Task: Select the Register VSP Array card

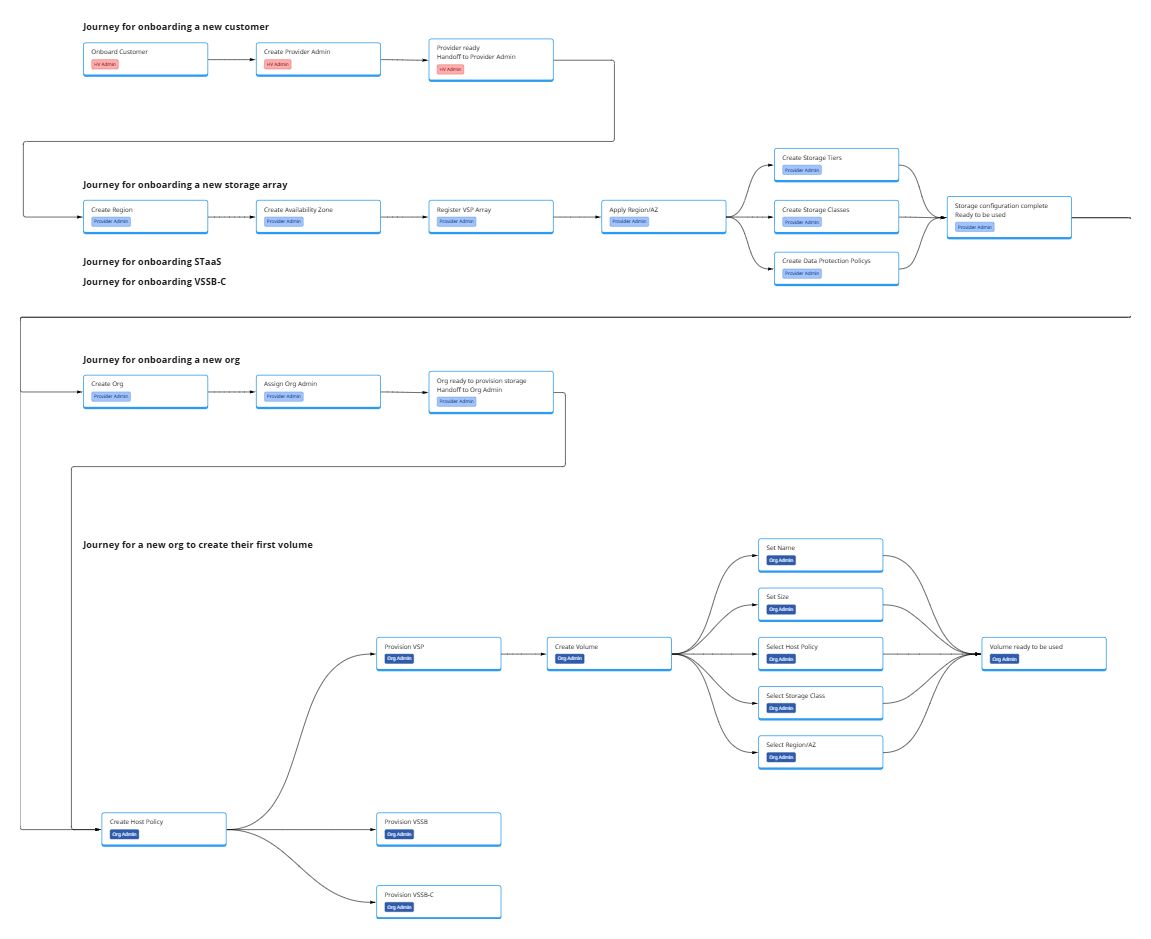Action: (491, 217)
